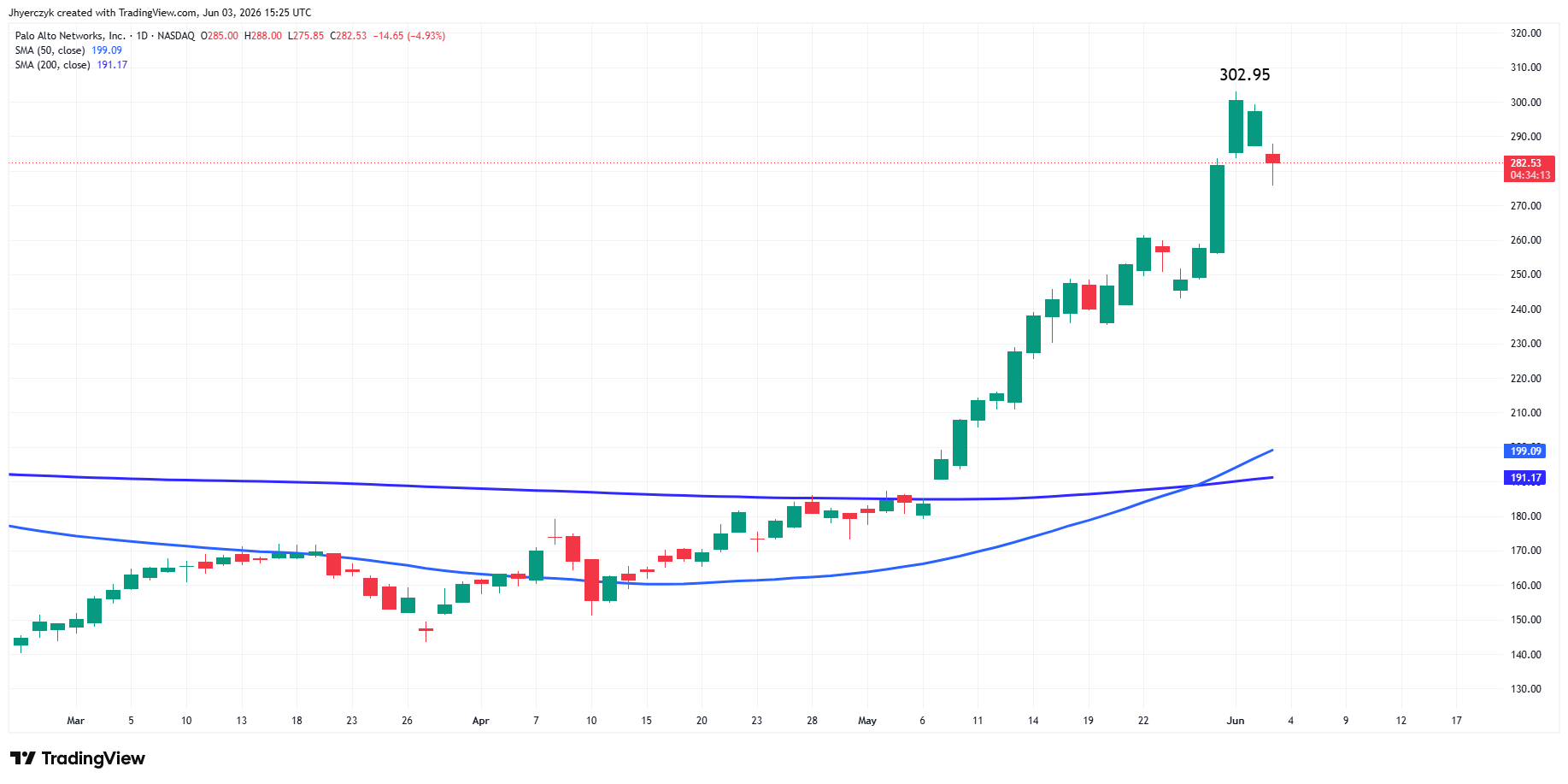
Task: Click the Apr label on time axis
Action: tap(481, 721)
